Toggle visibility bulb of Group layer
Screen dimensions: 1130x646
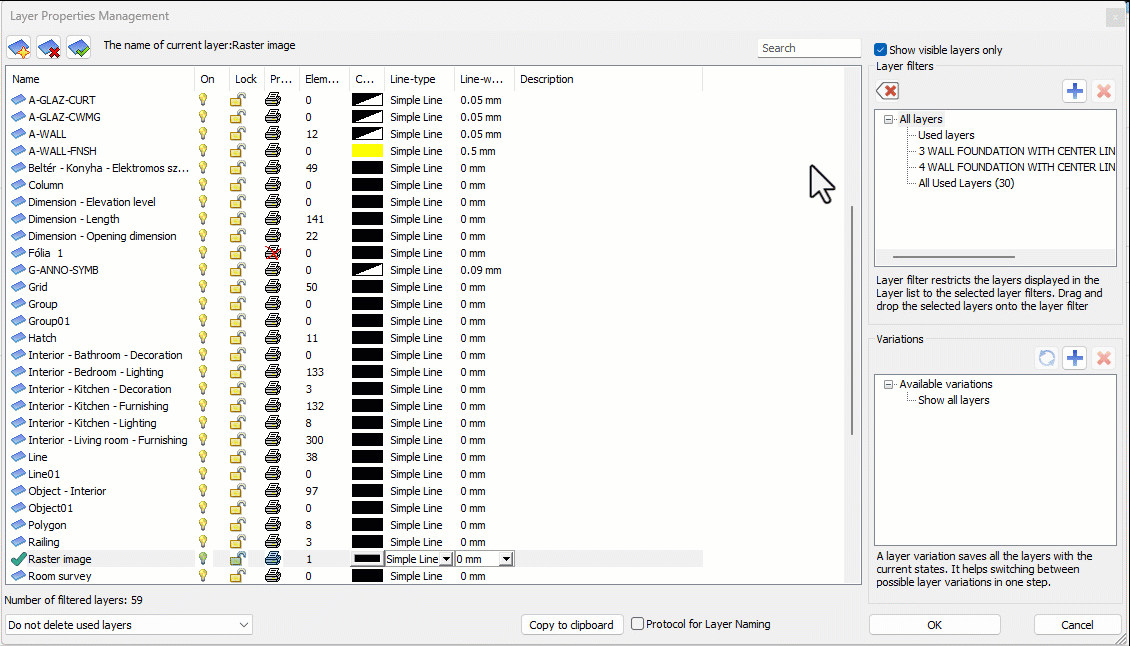(203, 304)
